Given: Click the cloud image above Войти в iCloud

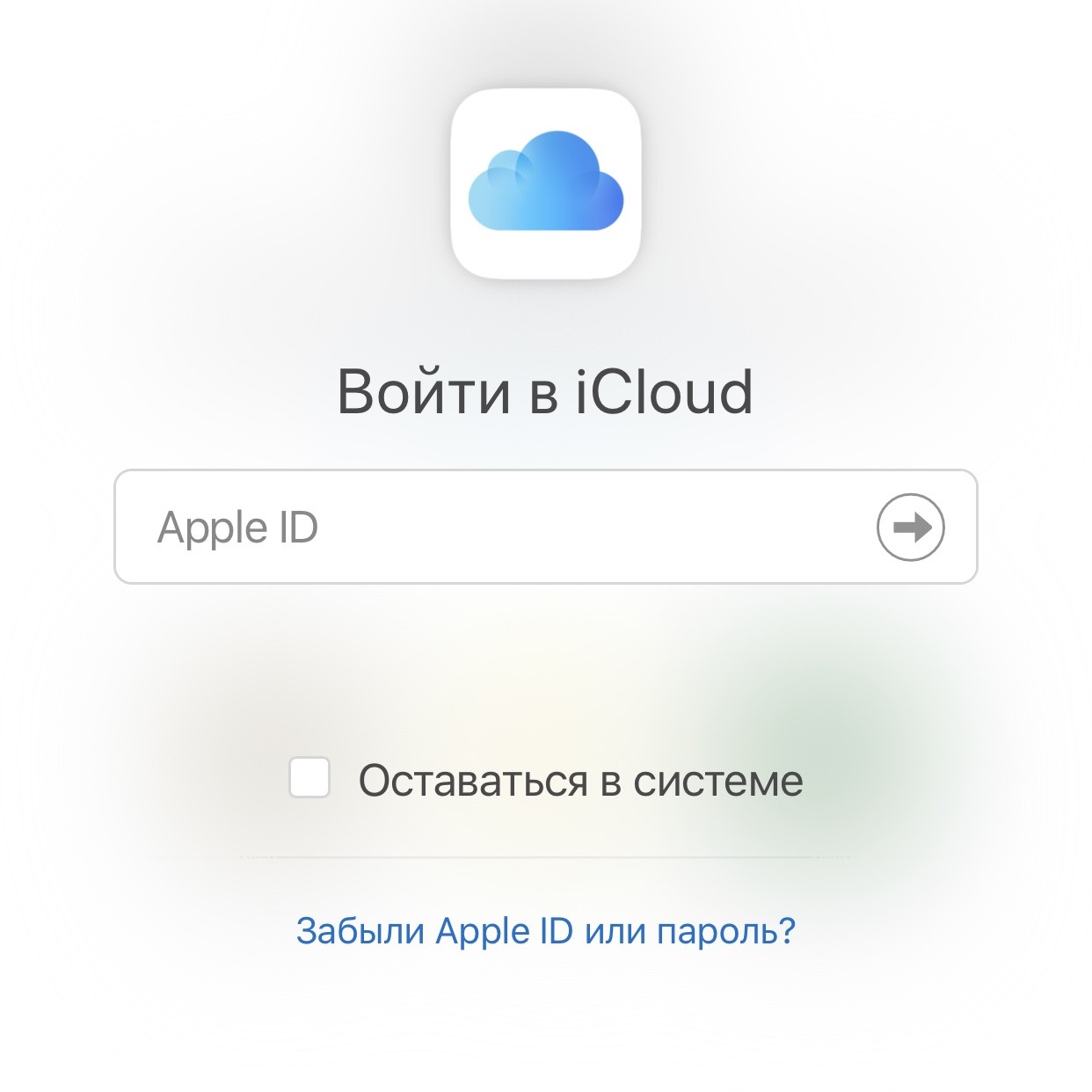Looking at the screenshot, I should point(546,181).
